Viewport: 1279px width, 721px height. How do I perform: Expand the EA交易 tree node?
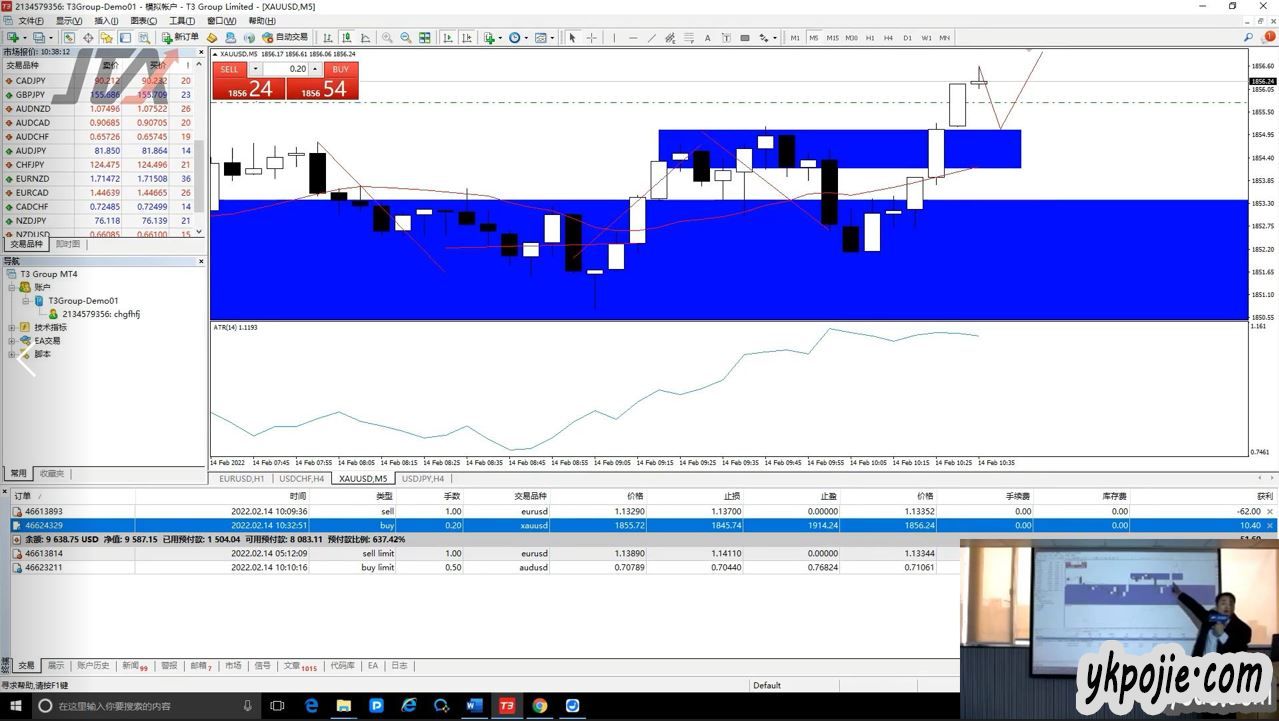pos(12,341)
